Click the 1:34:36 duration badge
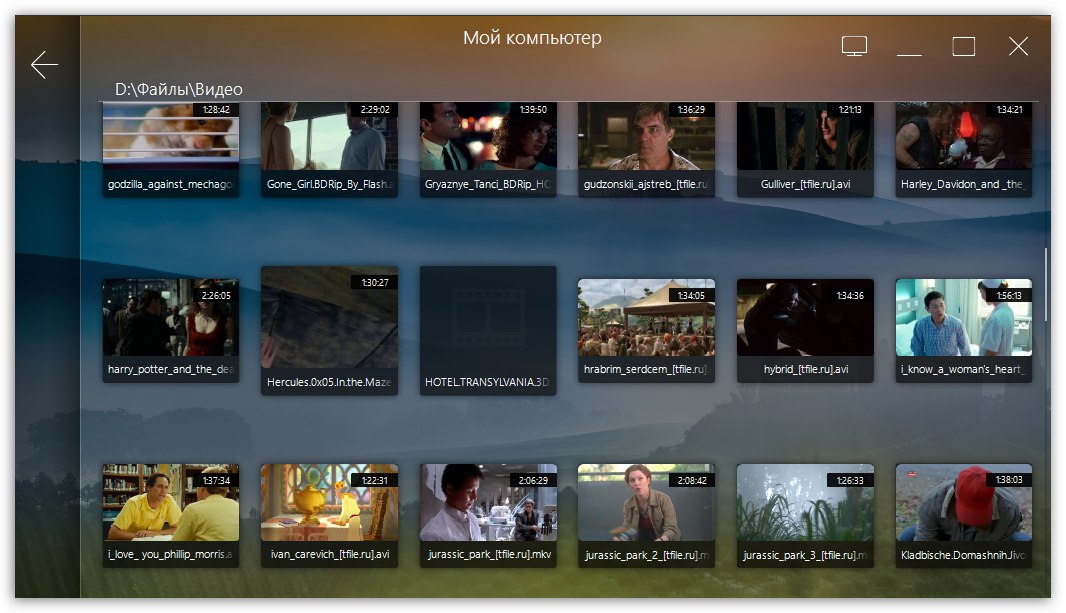 (x=850, y=296)
